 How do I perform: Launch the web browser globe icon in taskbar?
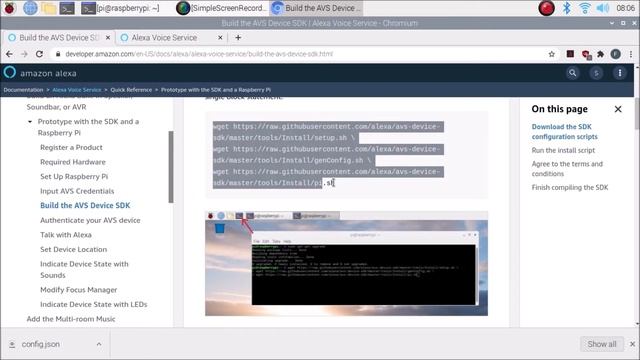pos(30,8)
